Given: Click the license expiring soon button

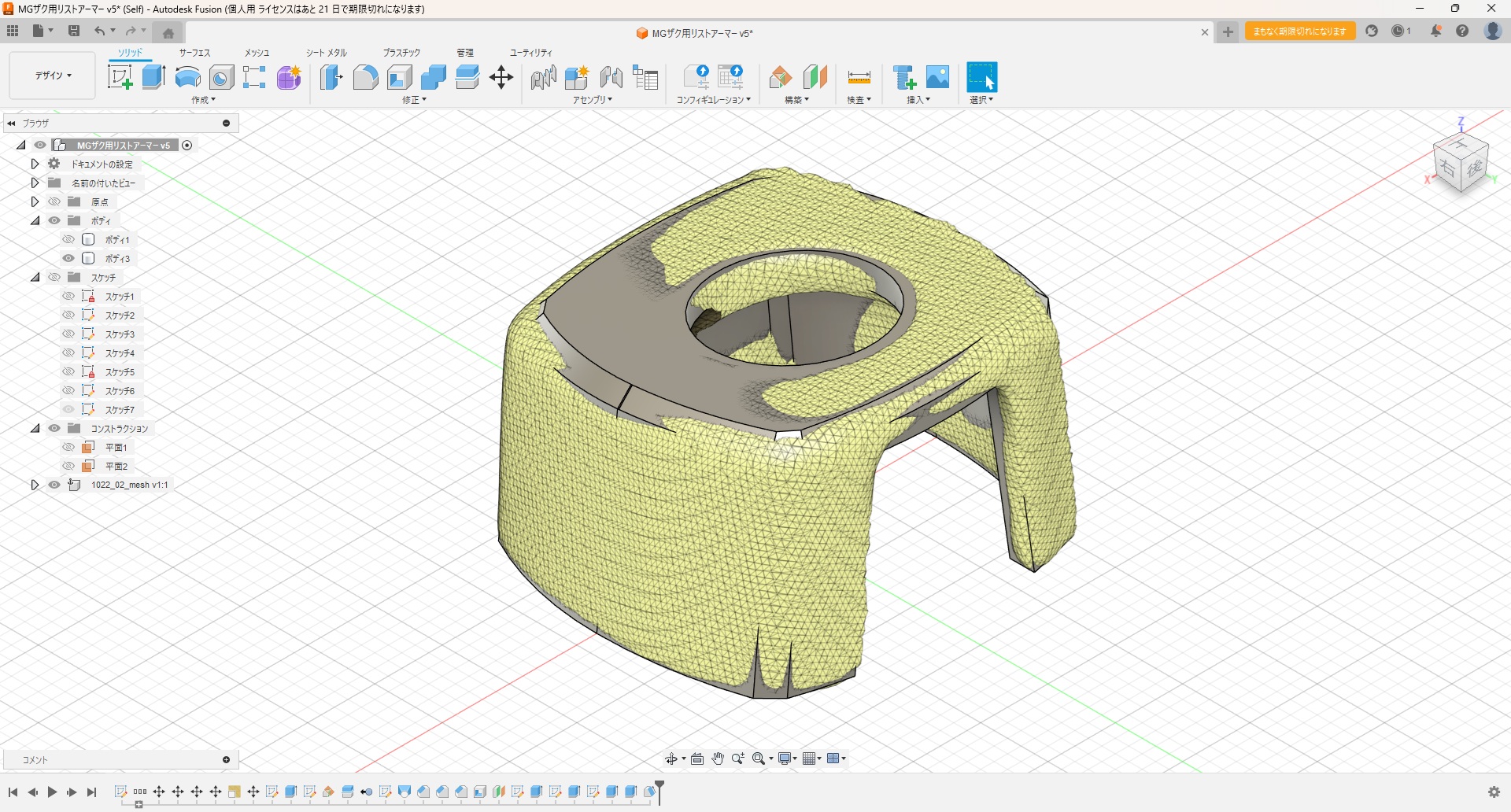Looking at the screenshot, I should point(1299,31).
